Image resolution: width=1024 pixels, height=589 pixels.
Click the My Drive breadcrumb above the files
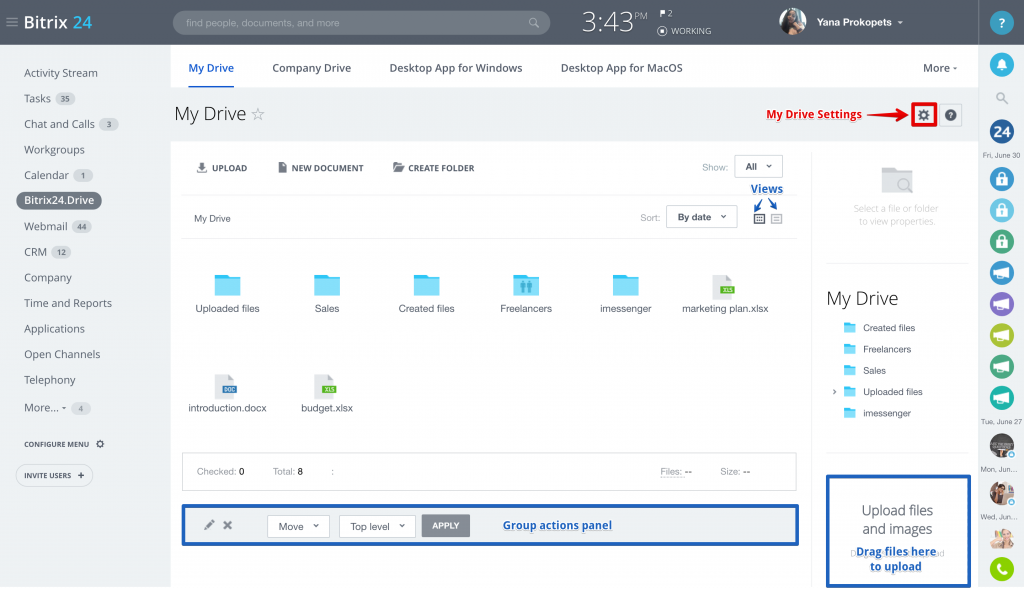click(212, 219)
